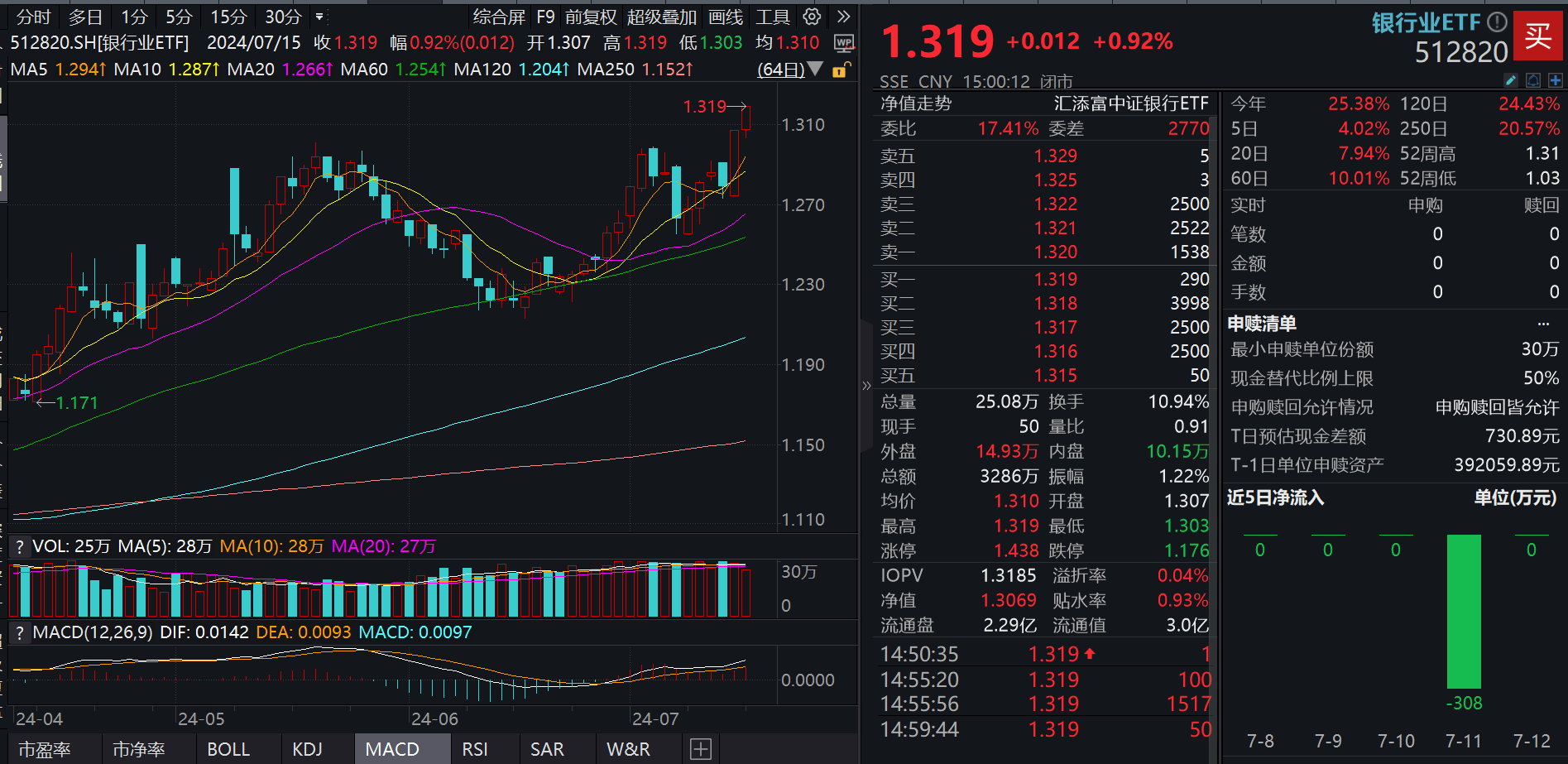Image resolution: width=1568 pixels, height=764 pixels.
Task: Switch to the 市盈率 indicator tab
Action: click(45, 749)
